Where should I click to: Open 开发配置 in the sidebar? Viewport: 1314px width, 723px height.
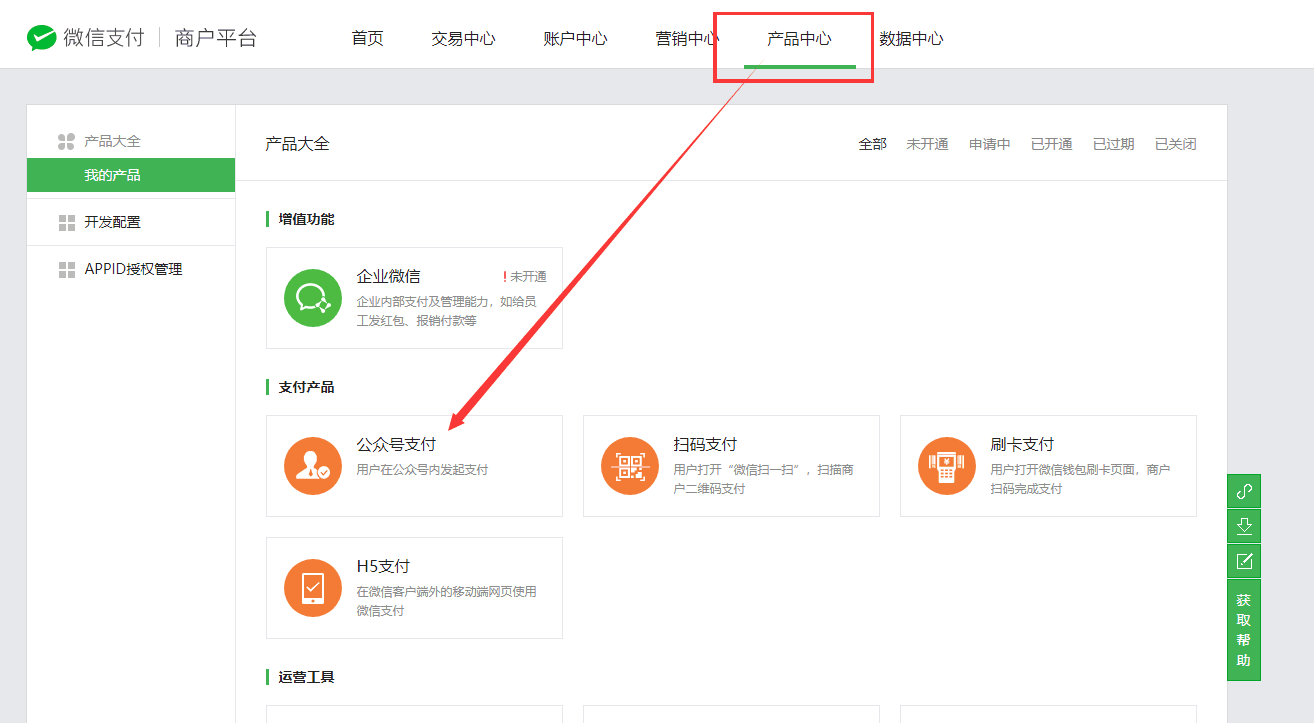pos(112,222)
